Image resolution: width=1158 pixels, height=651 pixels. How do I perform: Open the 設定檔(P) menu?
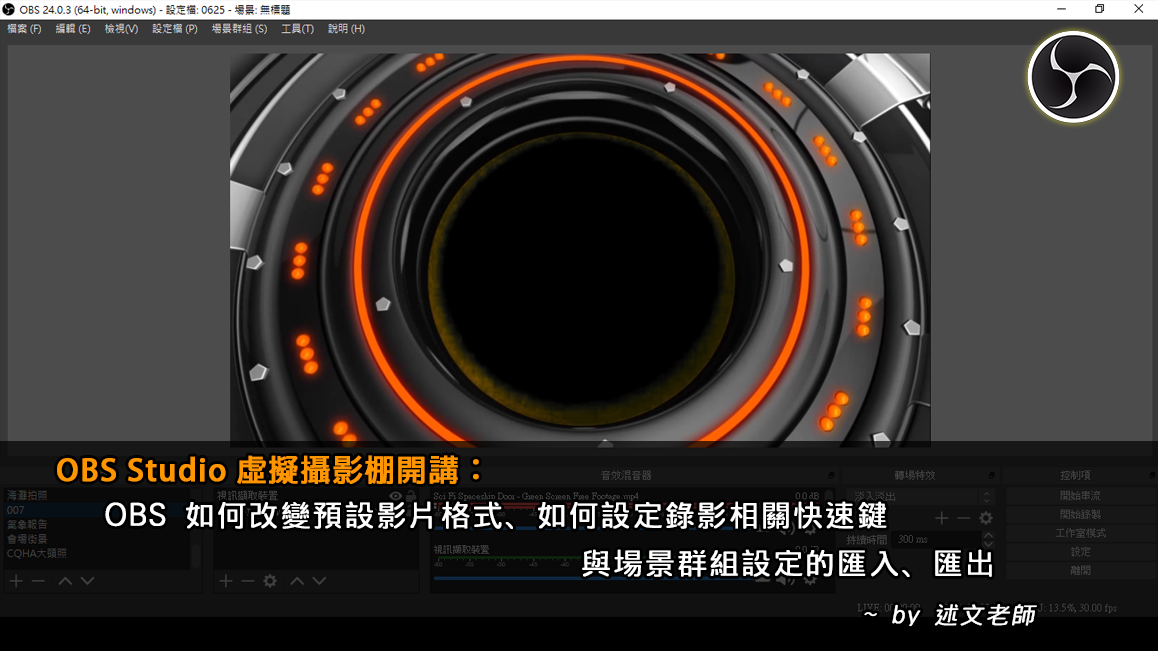(x=175, y=29)
